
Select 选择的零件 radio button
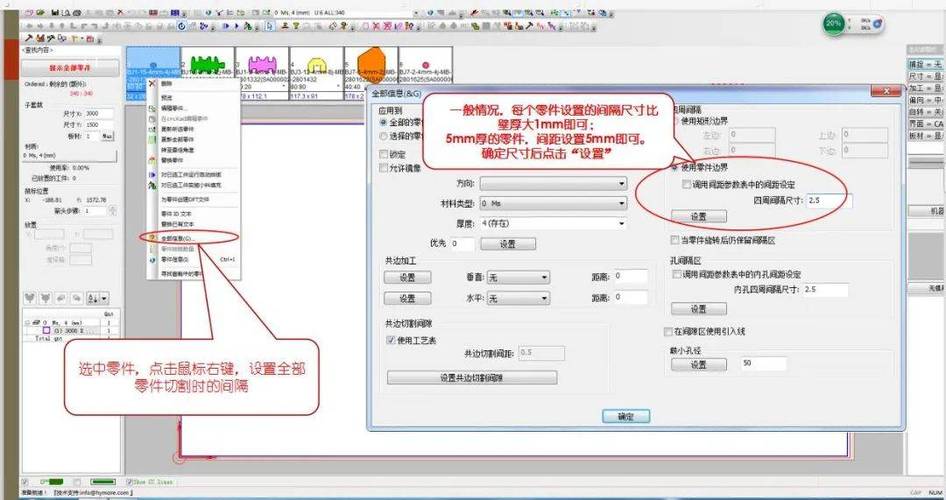[383, 136]
